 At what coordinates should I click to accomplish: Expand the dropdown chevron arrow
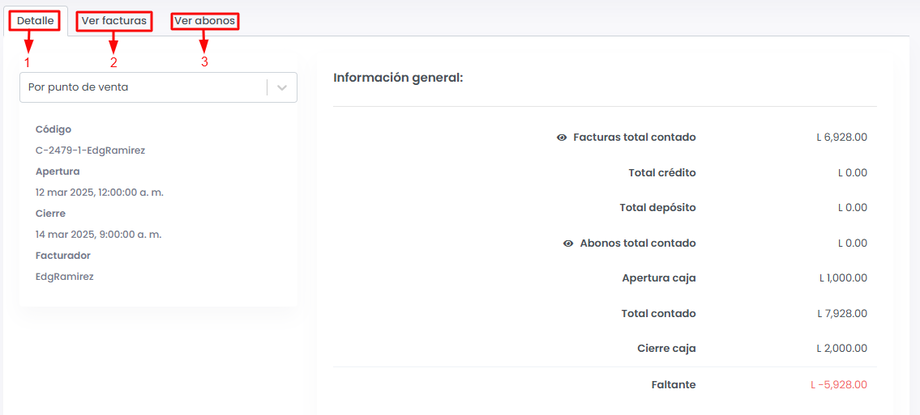[282, 88]
